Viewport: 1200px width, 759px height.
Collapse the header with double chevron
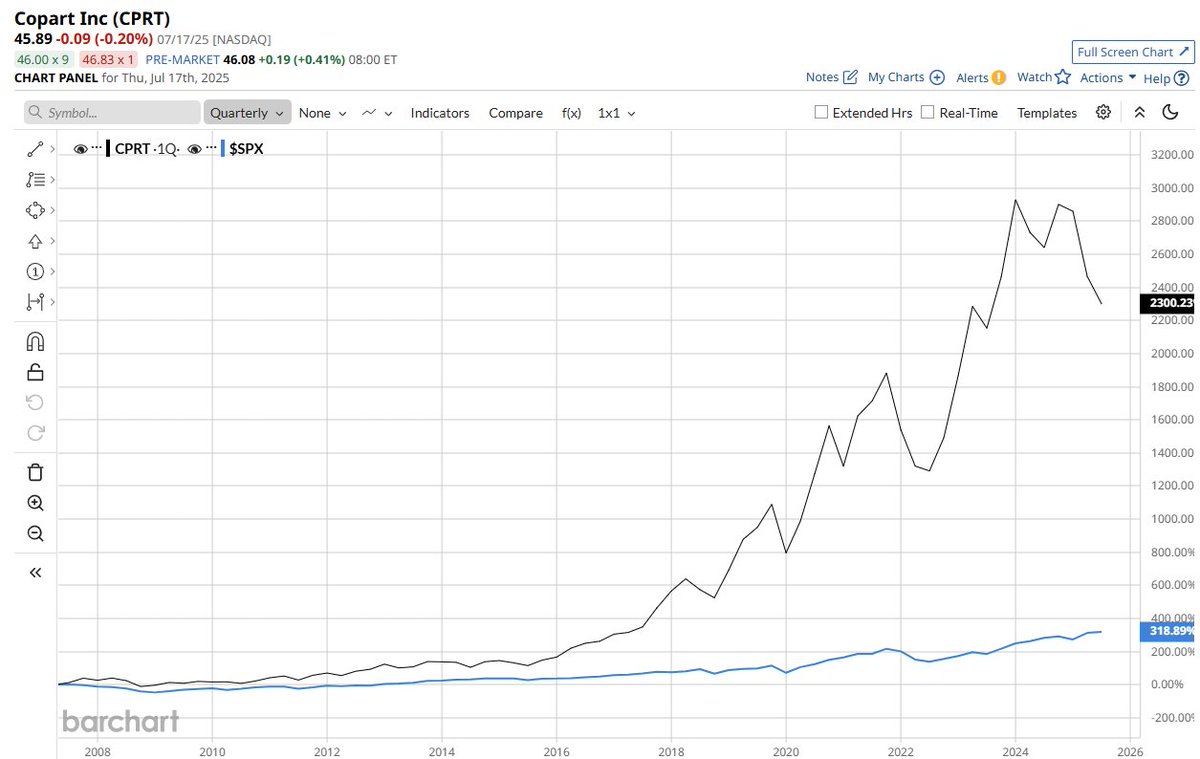pyautogui.click(x=1139, y=112)
